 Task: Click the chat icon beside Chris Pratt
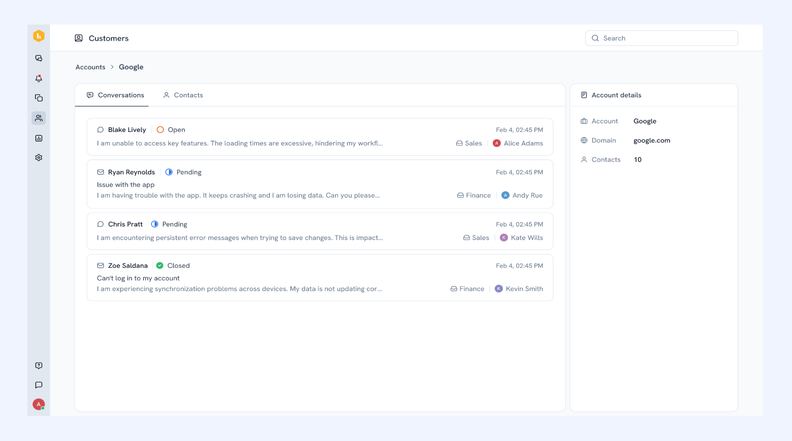click(100, 224)
